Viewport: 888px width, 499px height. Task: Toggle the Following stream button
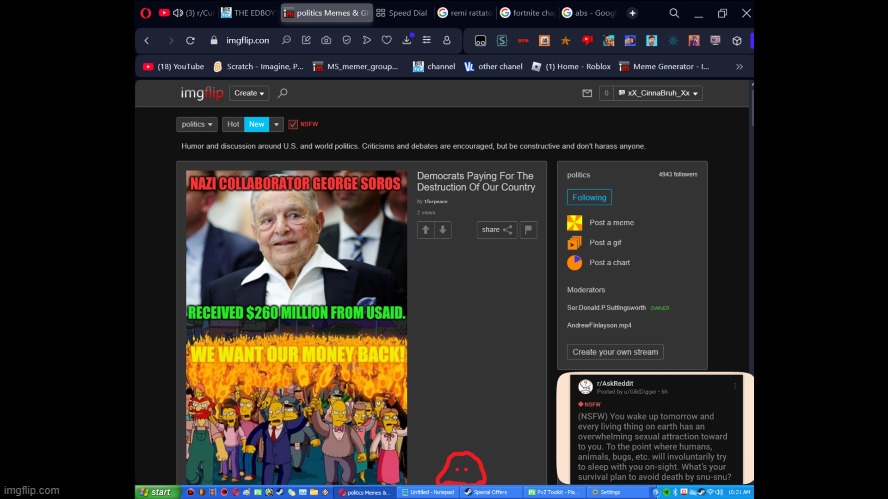[589, 197]
